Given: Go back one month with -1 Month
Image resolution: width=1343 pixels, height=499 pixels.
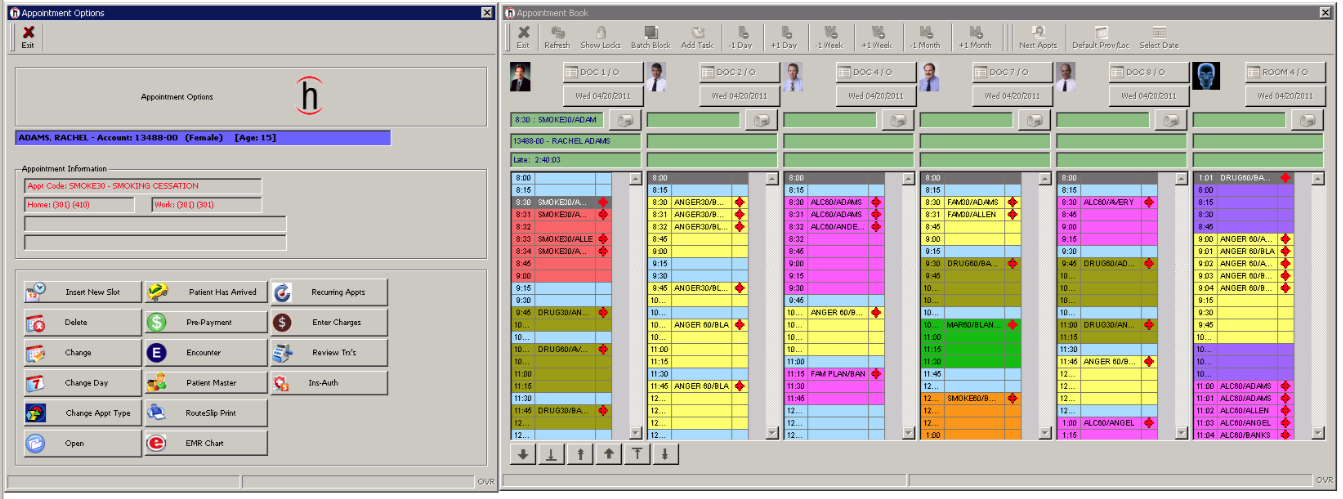Looking at the screenshot, I should pyautogui.click(x=925, y=37).
